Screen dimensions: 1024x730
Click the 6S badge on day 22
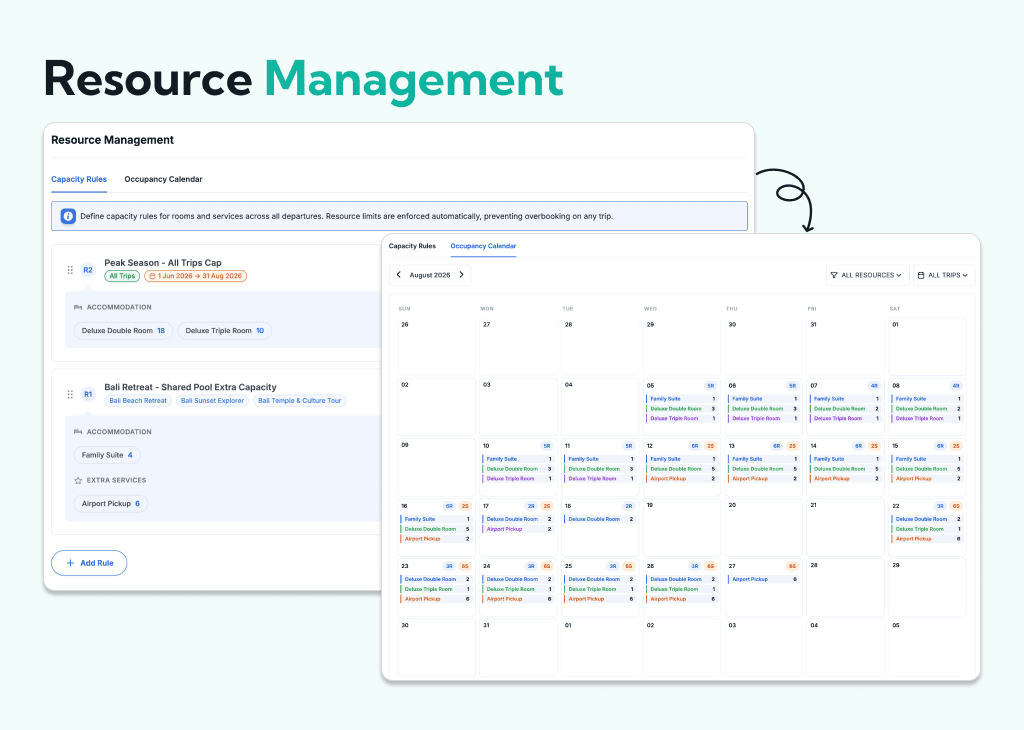(955, 506)
